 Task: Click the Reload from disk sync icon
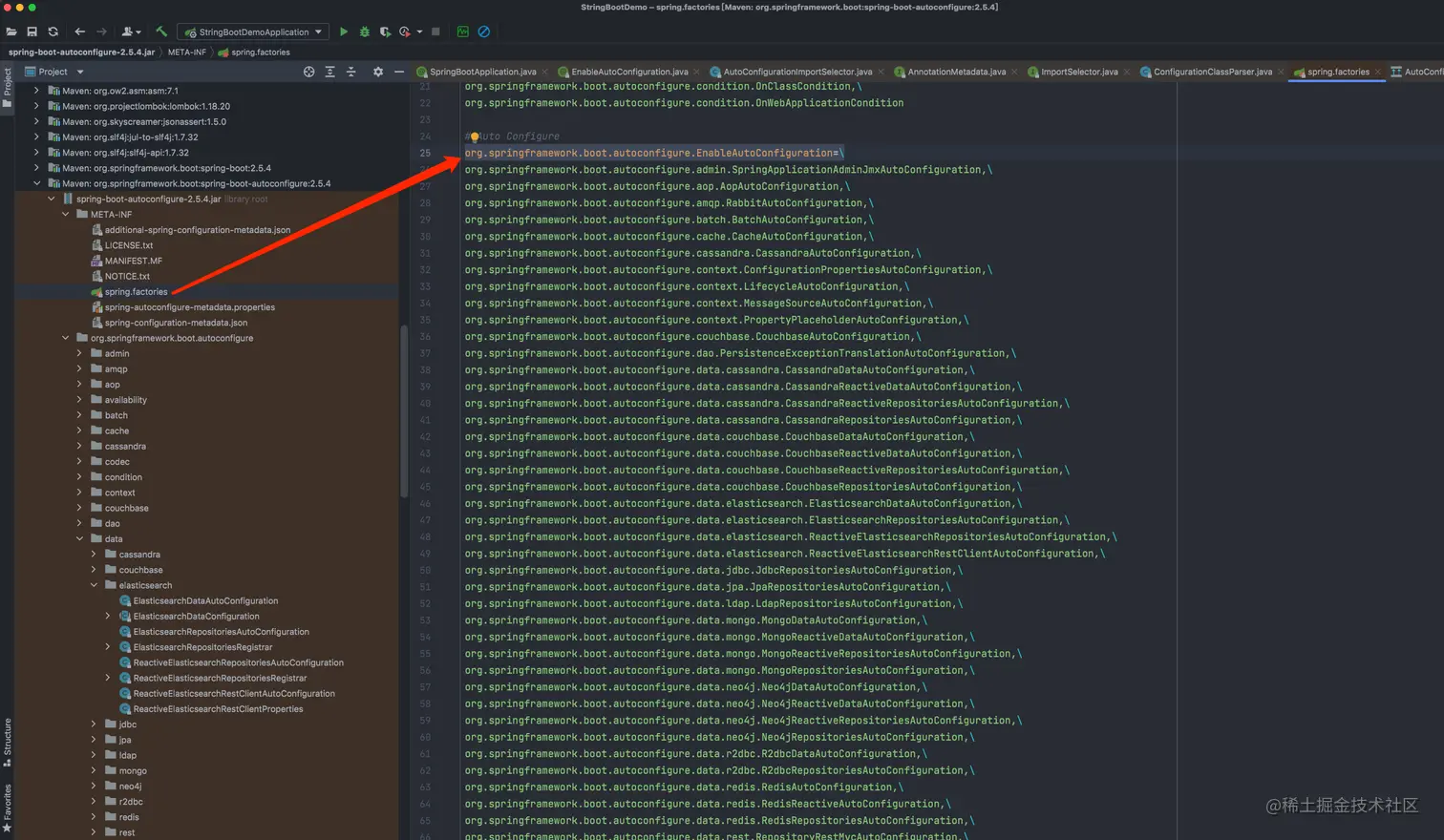pyautogui.click(x=53, y=31)
